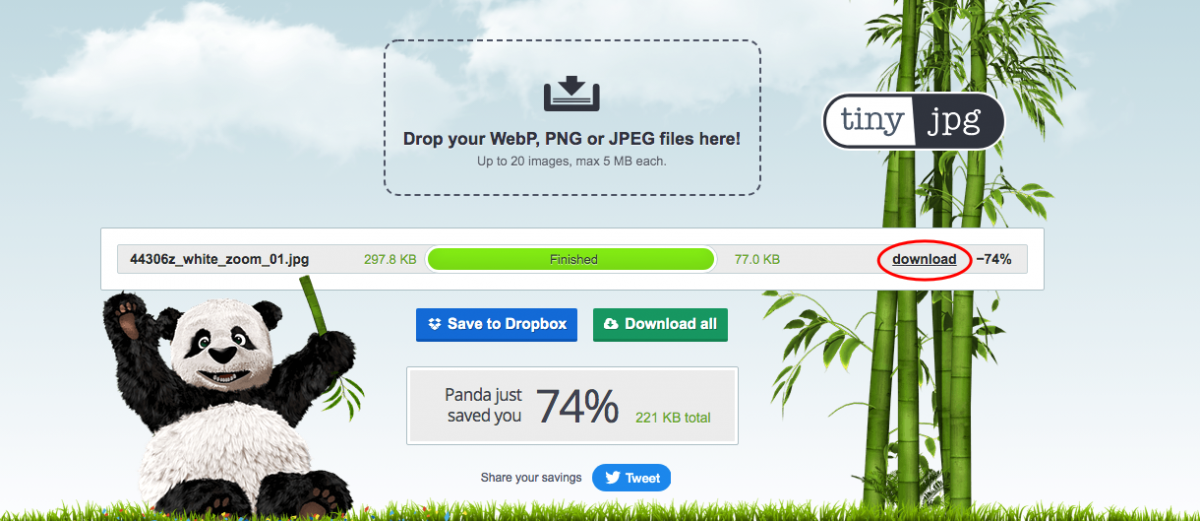This screenshot has height=521, width=1200.
Task: Select the 44306z_white_zoom_01.jpg file name
Action: pyautogui.click(x=219, y=259)
